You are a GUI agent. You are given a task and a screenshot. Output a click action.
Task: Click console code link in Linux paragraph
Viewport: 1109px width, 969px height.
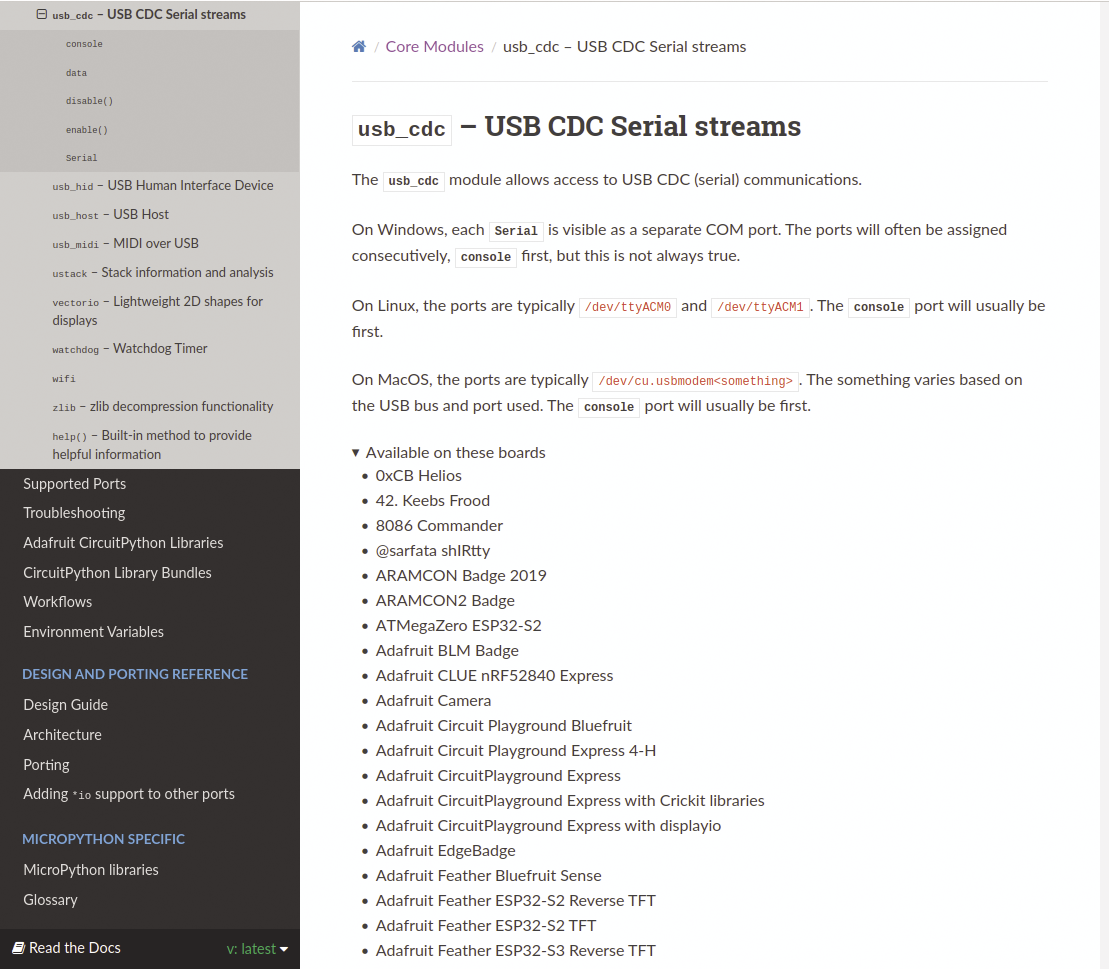(x=878, y=307)
